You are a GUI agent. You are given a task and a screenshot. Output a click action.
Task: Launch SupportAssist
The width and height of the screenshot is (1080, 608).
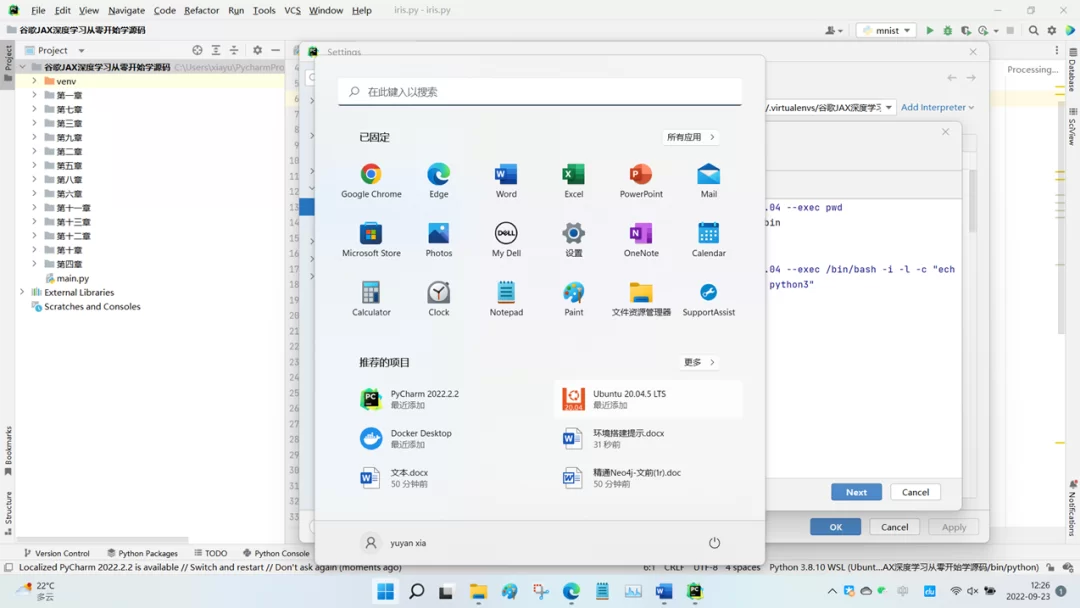(708, 299)
